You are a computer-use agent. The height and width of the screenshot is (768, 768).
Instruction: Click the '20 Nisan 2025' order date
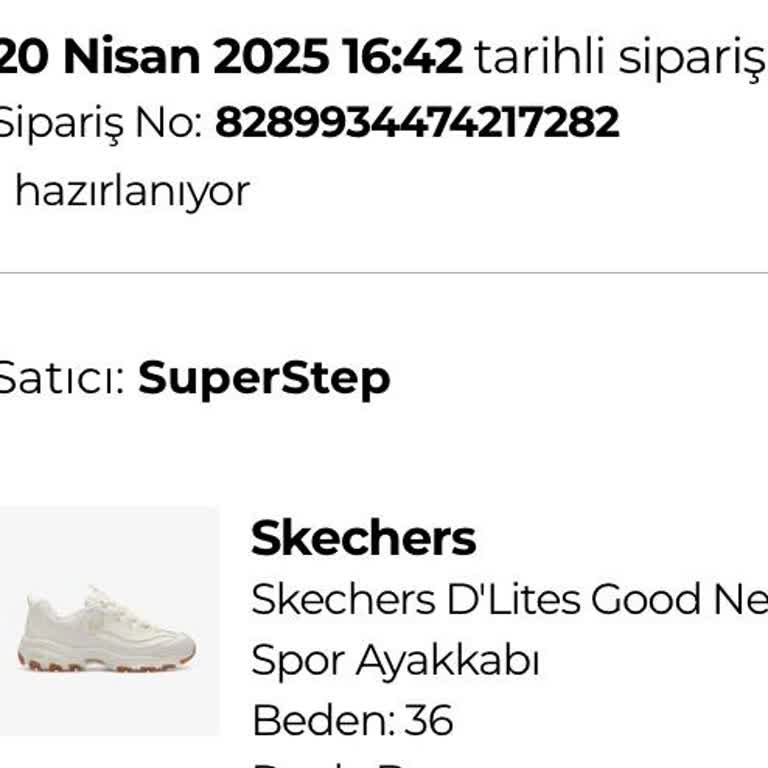(162, 58)
